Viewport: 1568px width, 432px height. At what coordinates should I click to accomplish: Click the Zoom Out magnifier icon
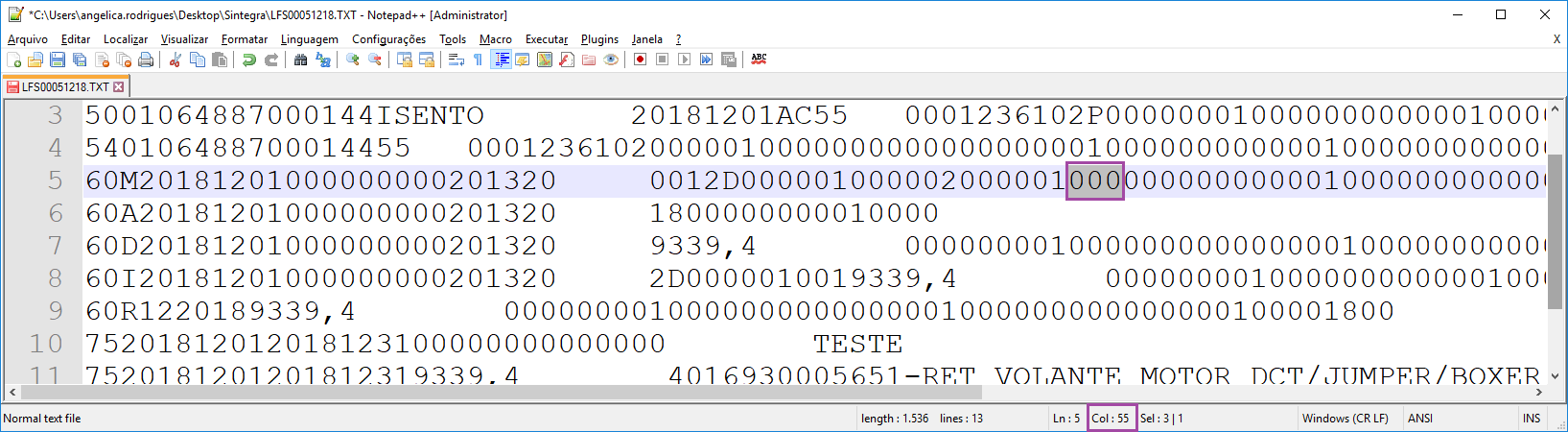coord(375,60)
